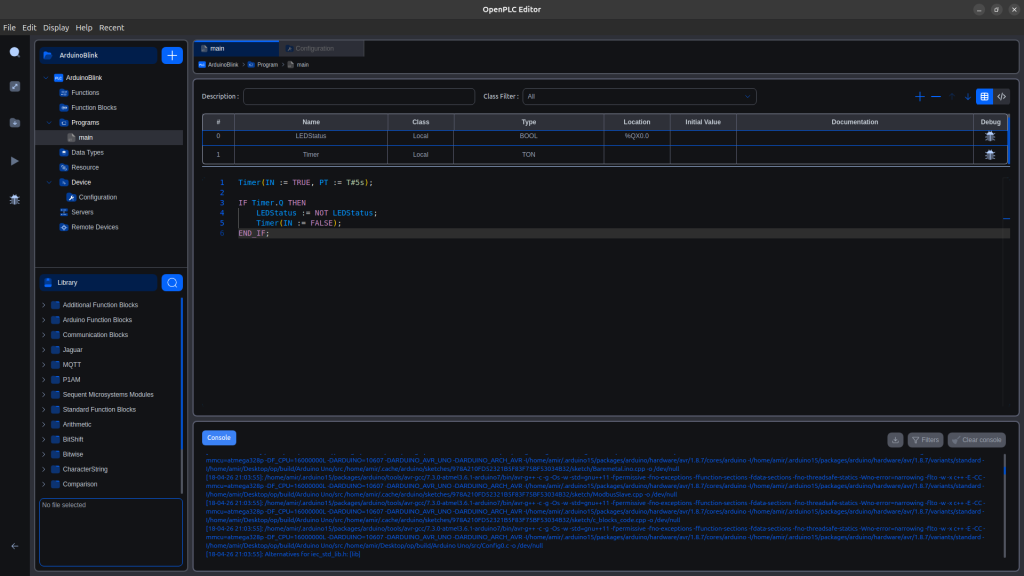
Task: Open the Display menu
Action: pyautogui.click(x=56, y=27)
